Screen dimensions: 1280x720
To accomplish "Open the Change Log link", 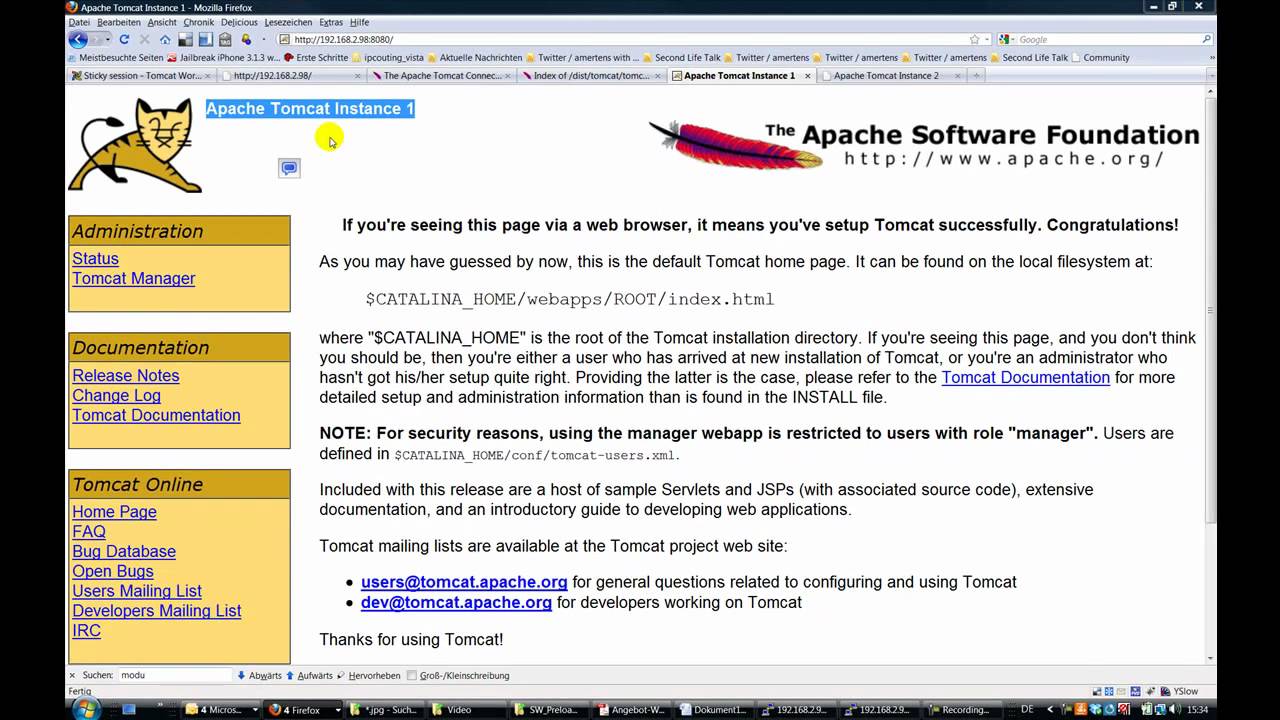I will pyautogui.click(x=116, y=396).
